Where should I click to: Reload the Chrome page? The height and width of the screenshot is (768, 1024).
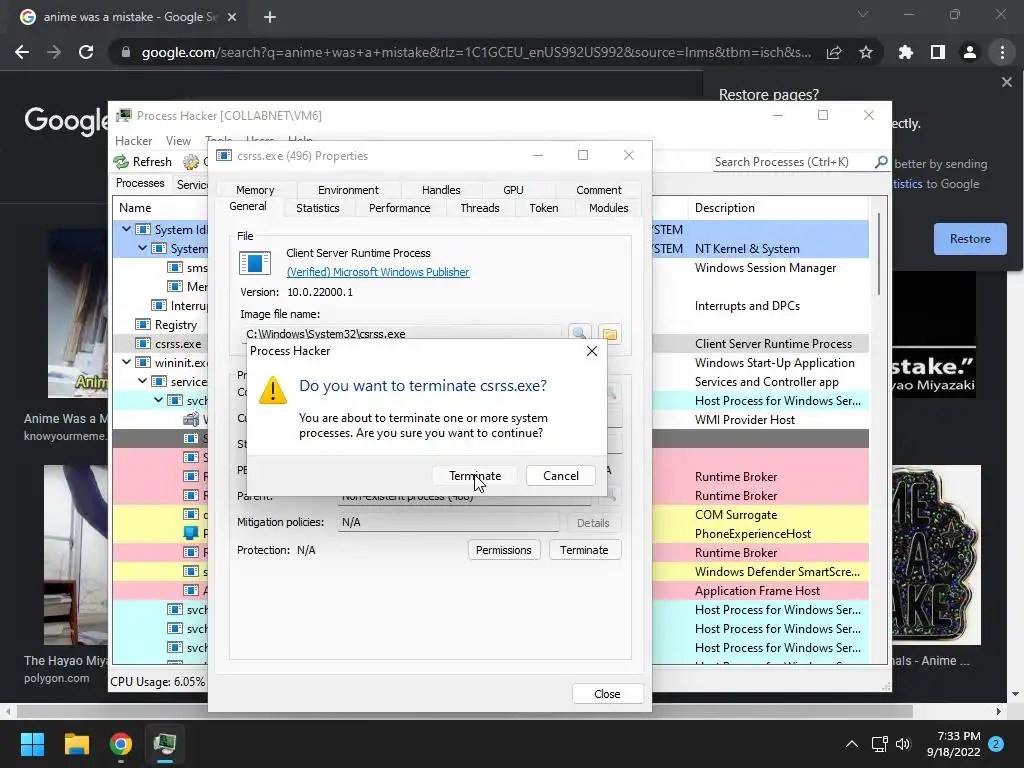[x=86, y=52]
